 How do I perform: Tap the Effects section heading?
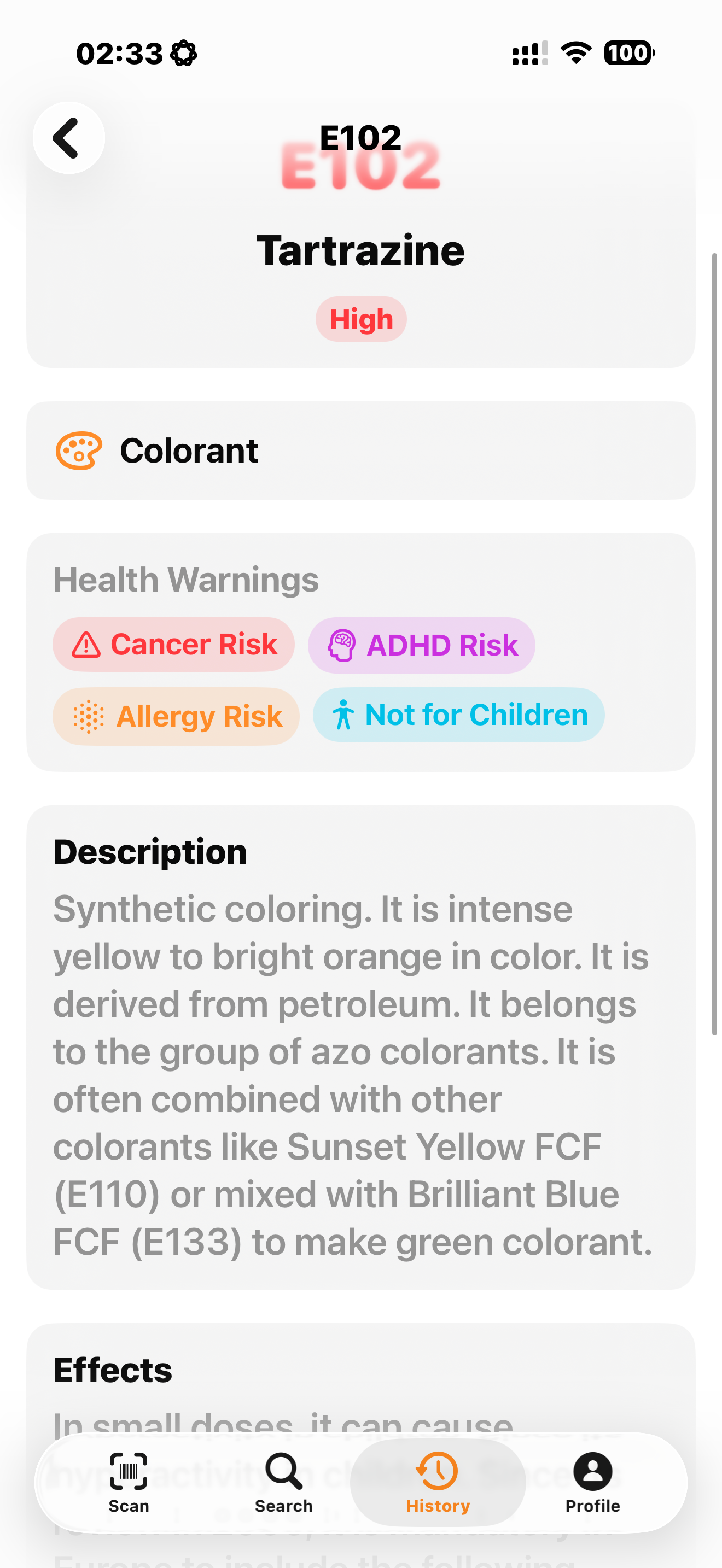(113, 1370)
